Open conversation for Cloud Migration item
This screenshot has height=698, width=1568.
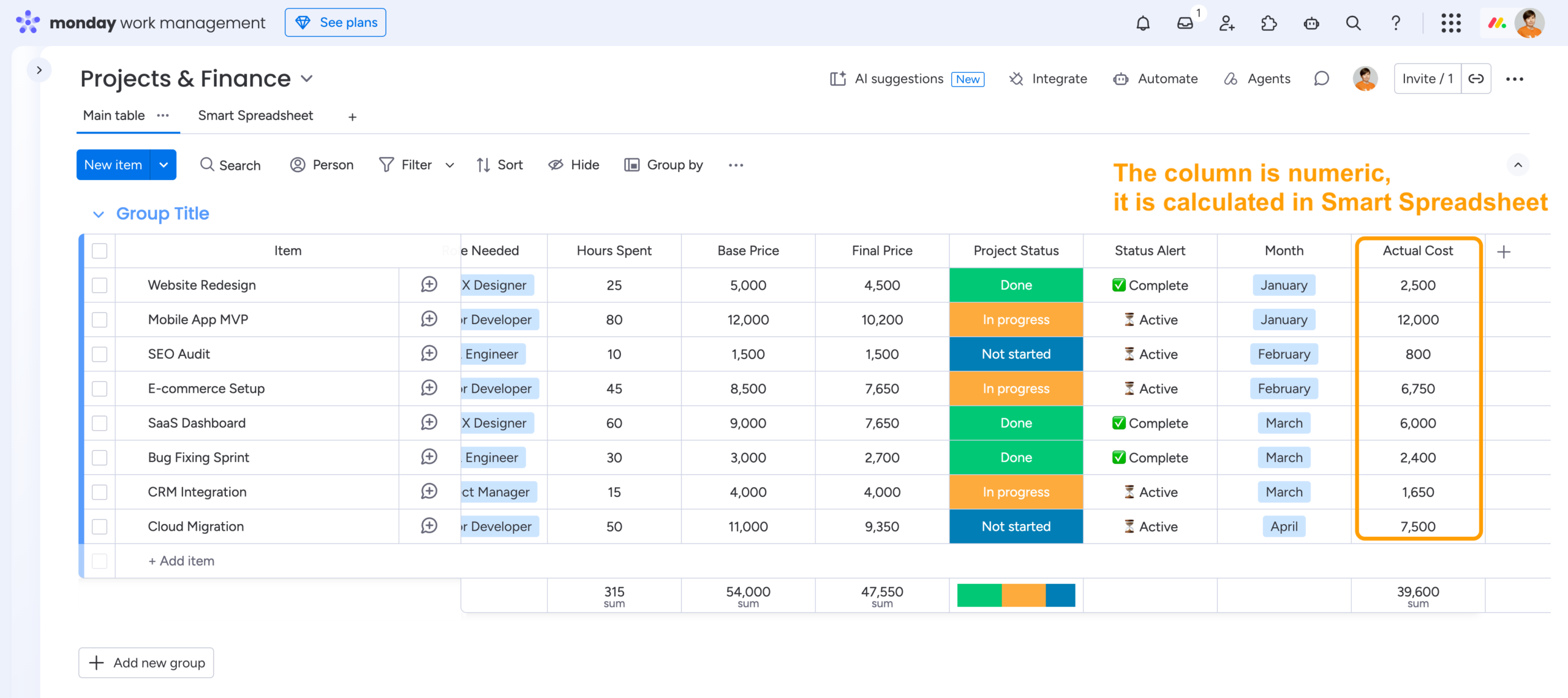click(x=429, y=526)
